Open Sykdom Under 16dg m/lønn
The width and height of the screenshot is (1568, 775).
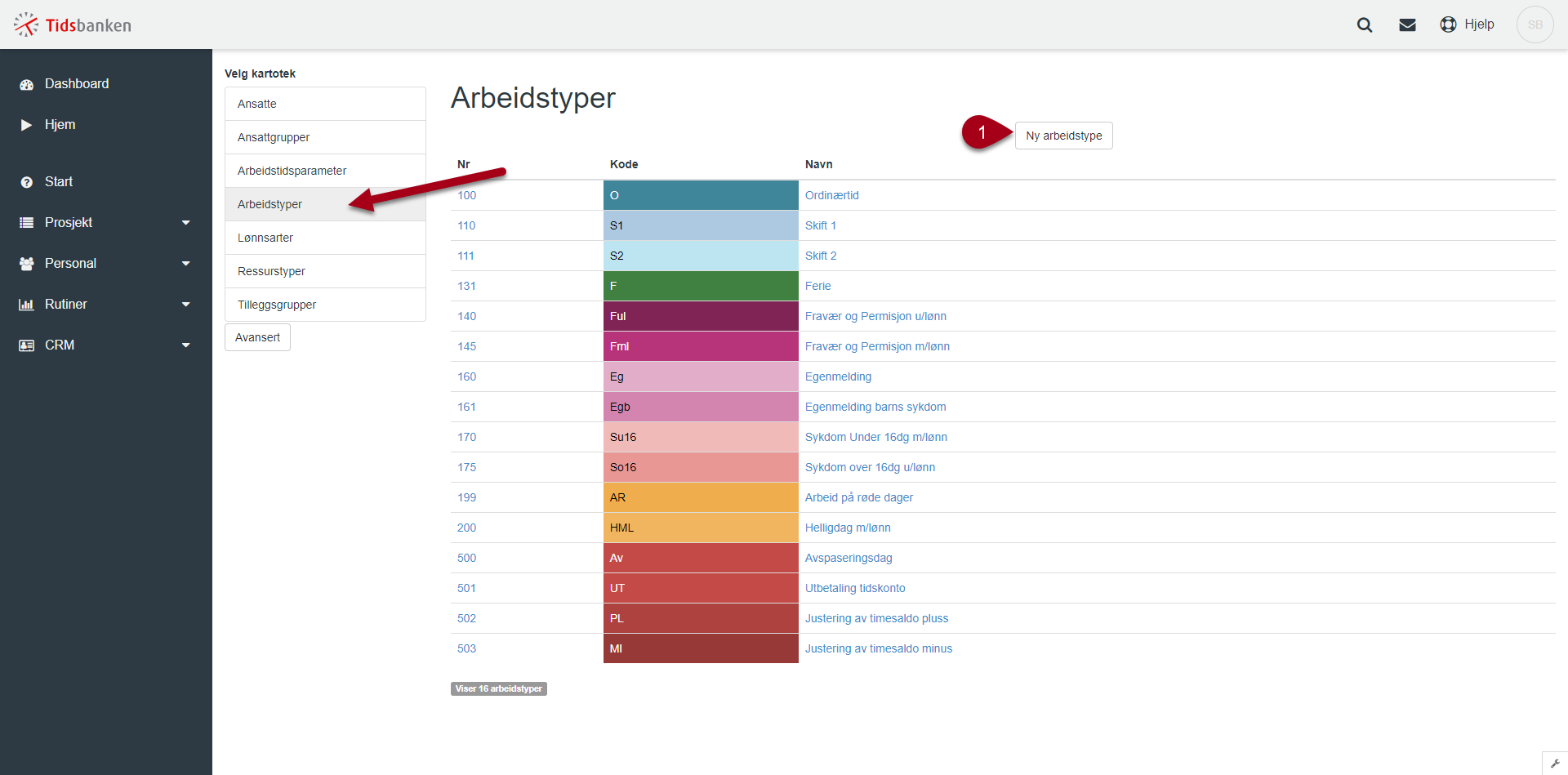click(875, 437)
